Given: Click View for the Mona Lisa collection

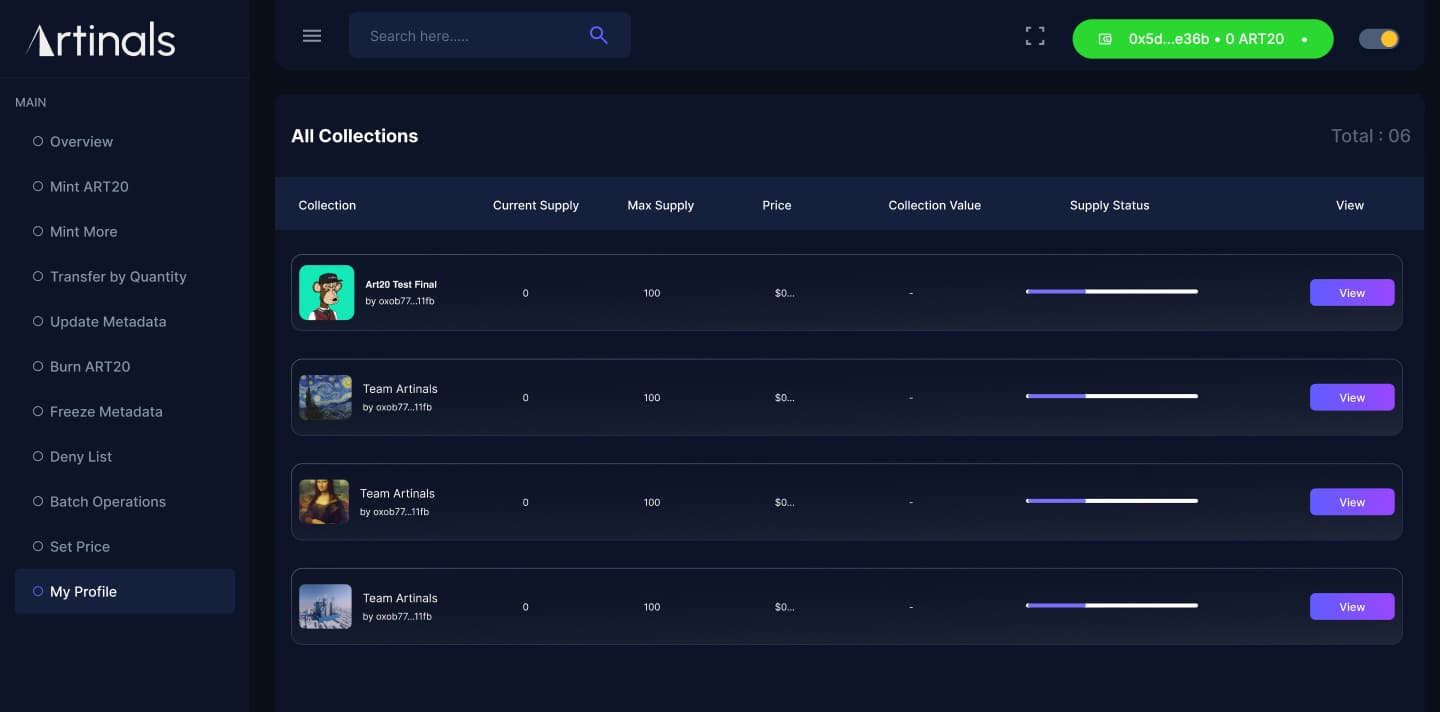Looking at the screenshot, I should 1352,502.
